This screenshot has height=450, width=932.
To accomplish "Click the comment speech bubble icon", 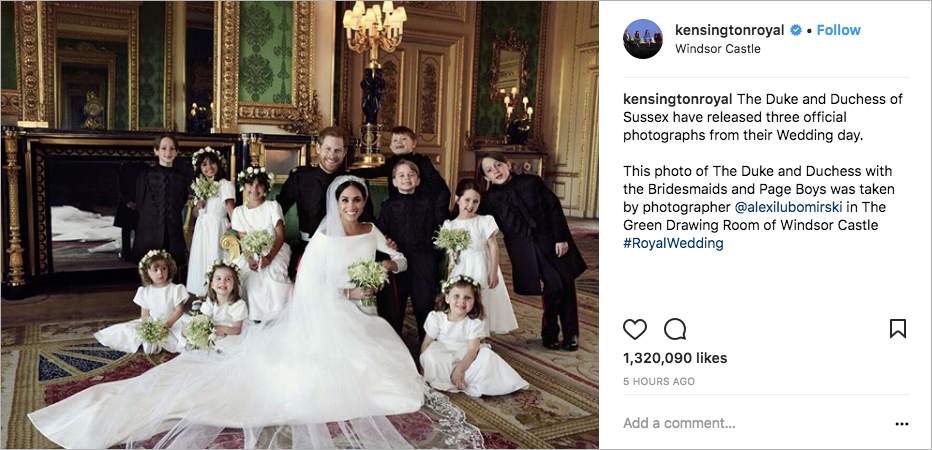I will [x=675, y=329].
